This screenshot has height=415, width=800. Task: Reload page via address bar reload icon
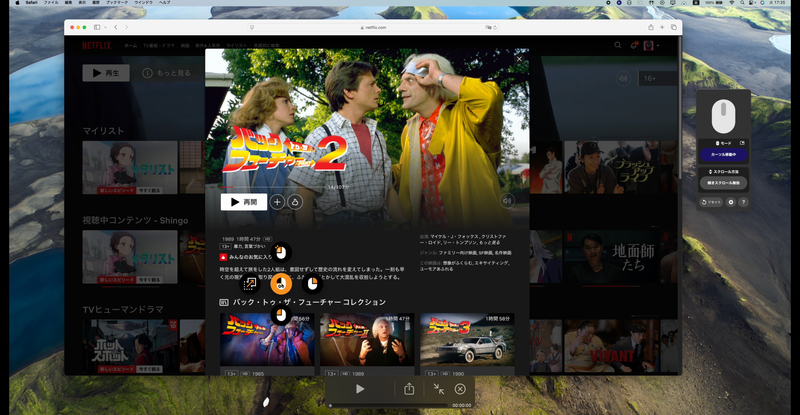point(494,27)
